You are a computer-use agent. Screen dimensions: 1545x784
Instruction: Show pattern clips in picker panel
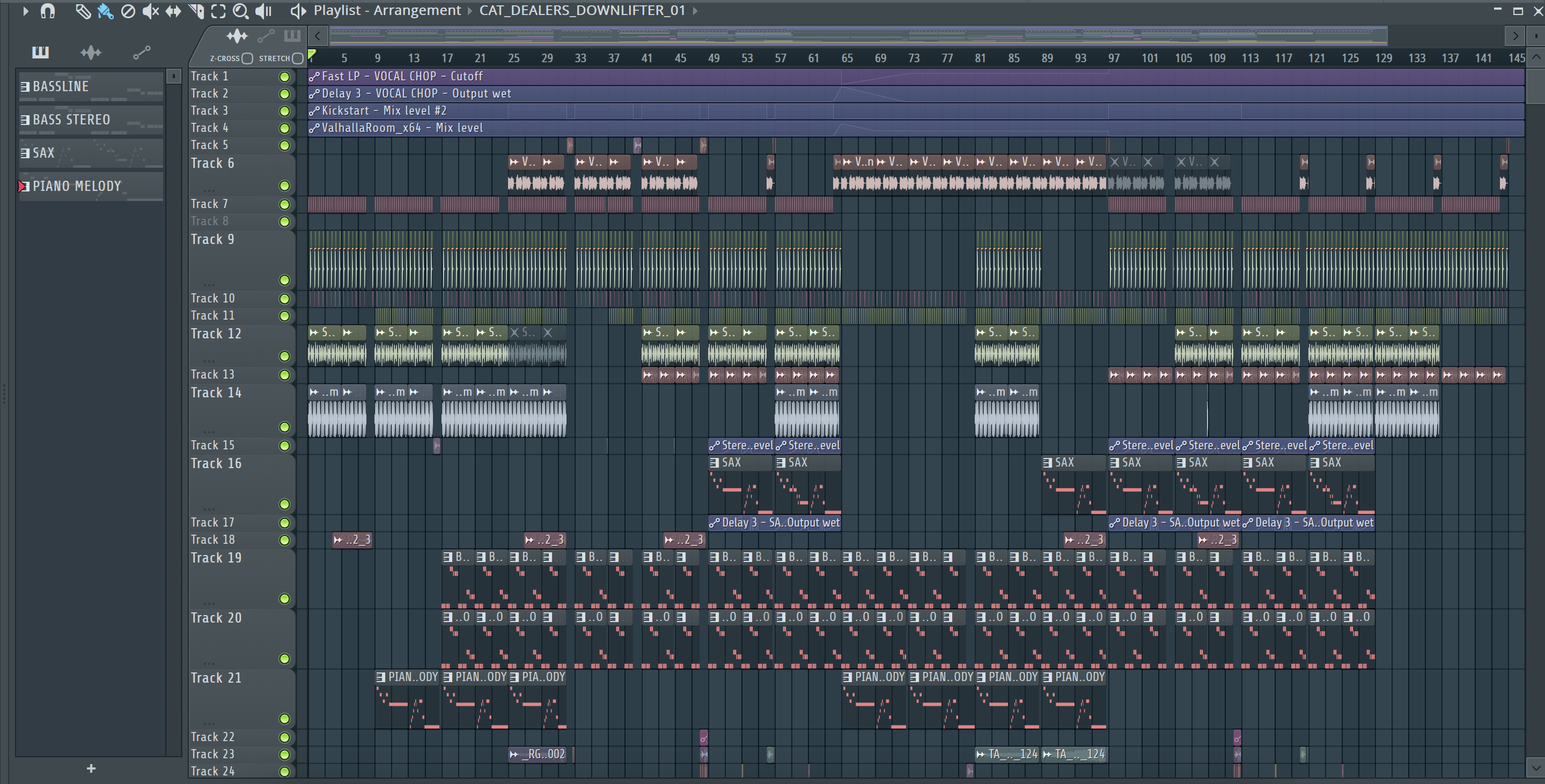click(40, 53)
